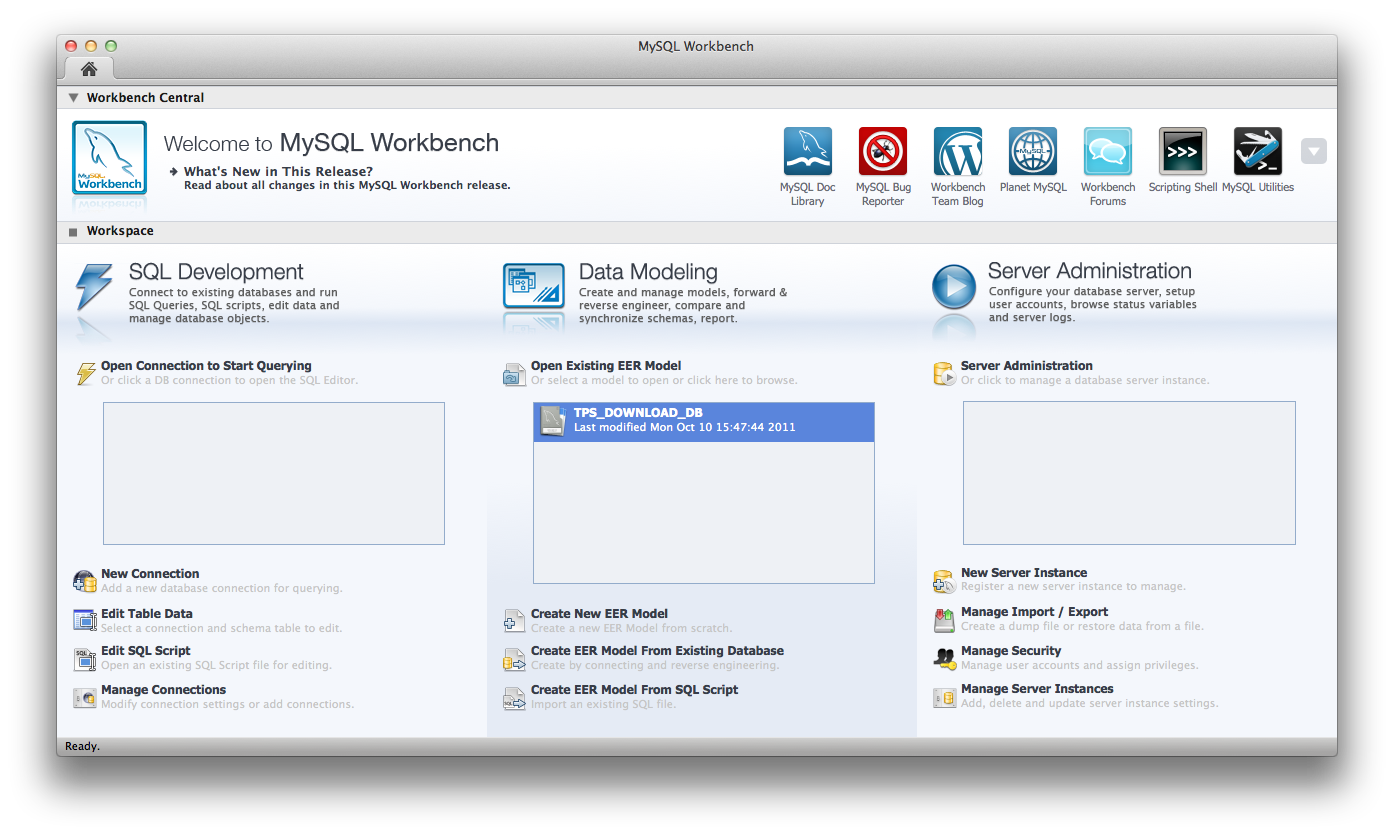Viewport: 1394px width, 835px height.
Task: Expand the shortcut icons overflow arrow
Action: tap(1314, 152)
